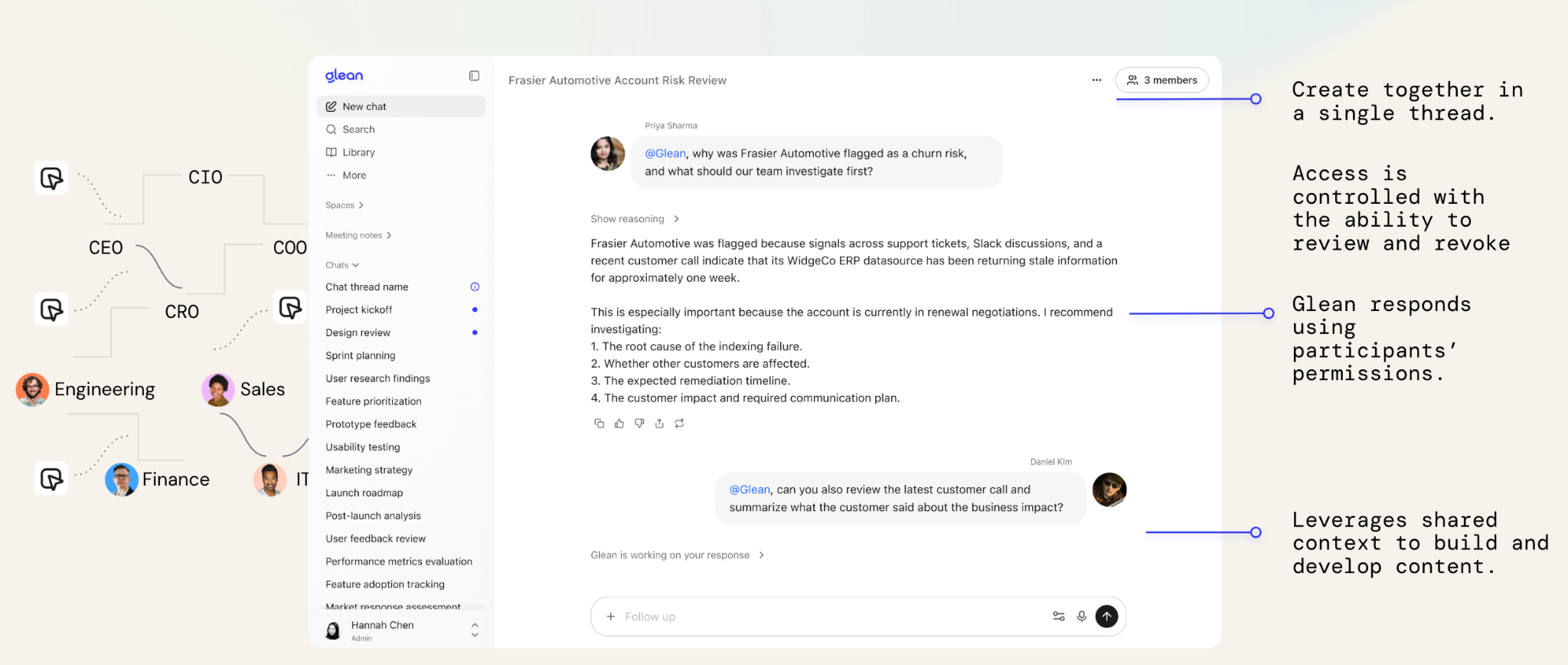Screen dimensions: 1568x665
Task: Open the Performance metrics evaluation chat
Action: point(400,562)
